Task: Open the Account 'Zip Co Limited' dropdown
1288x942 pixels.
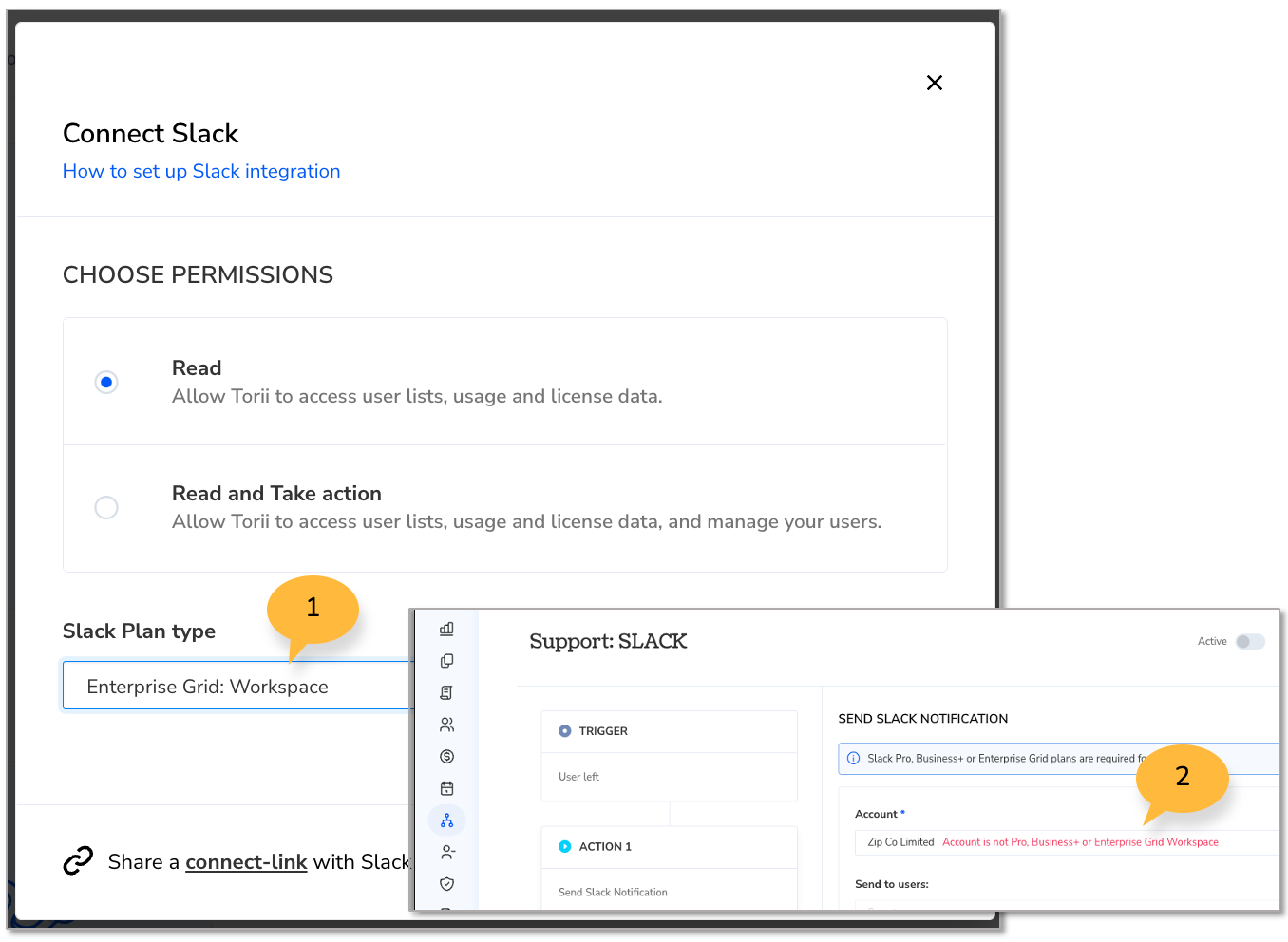Action: pos(1066,842)
